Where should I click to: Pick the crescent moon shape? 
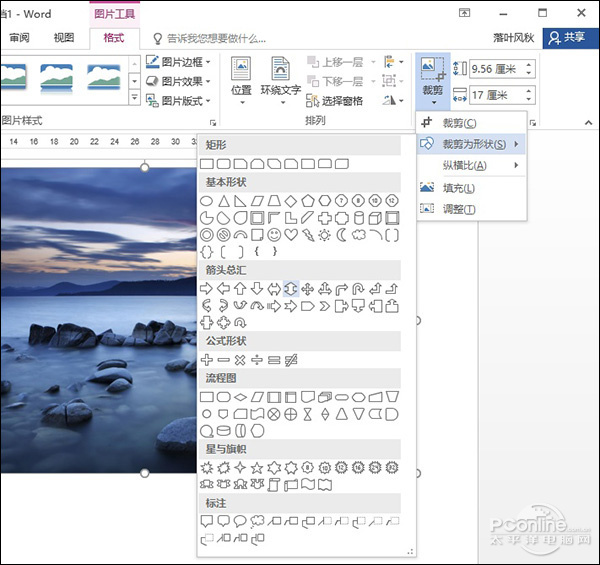[342, 235]
